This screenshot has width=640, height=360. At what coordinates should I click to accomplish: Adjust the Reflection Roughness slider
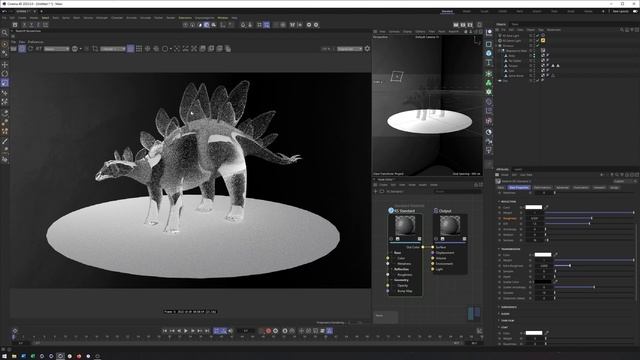click(x=590, y=218)
